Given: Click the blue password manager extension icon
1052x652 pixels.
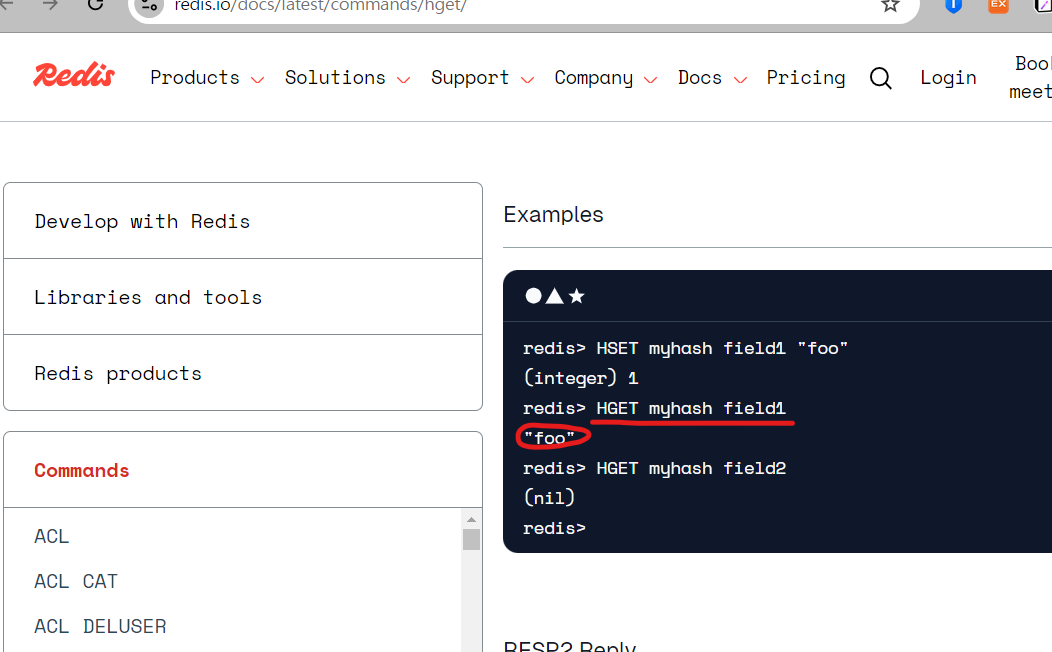Looking at the screenshot, I should coord(953,5).
